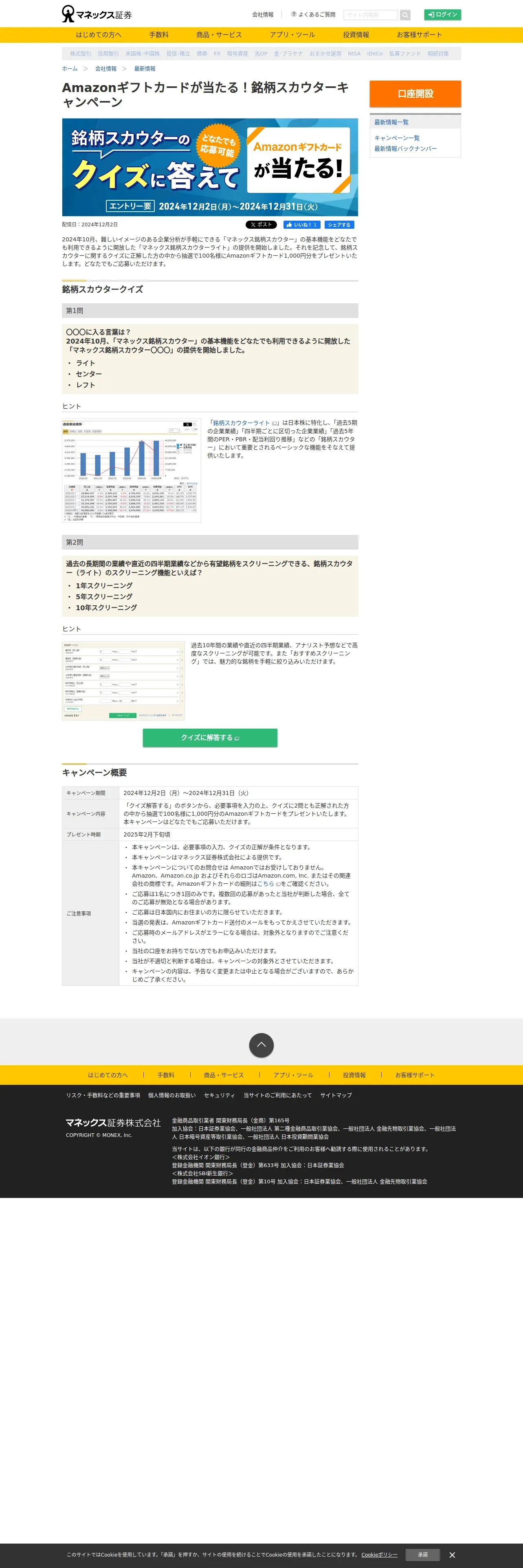Click 会社情報 breadcrumb link

106,69
